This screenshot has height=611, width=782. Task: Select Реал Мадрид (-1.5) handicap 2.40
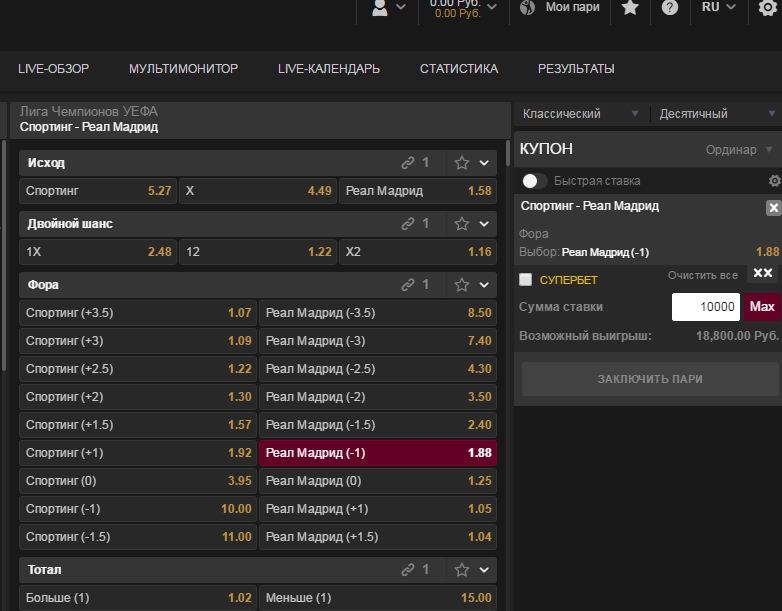tap(378, 424)
